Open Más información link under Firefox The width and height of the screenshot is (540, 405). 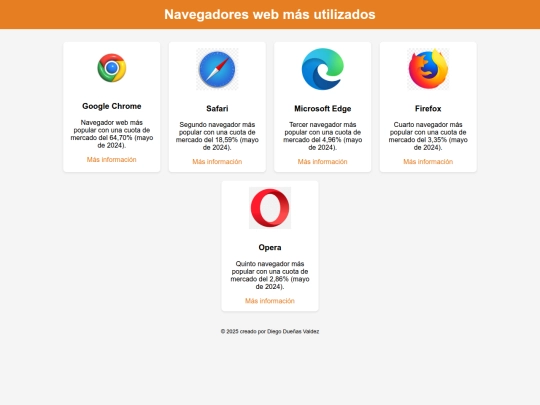pyautogui.click(x=428, y=162)
